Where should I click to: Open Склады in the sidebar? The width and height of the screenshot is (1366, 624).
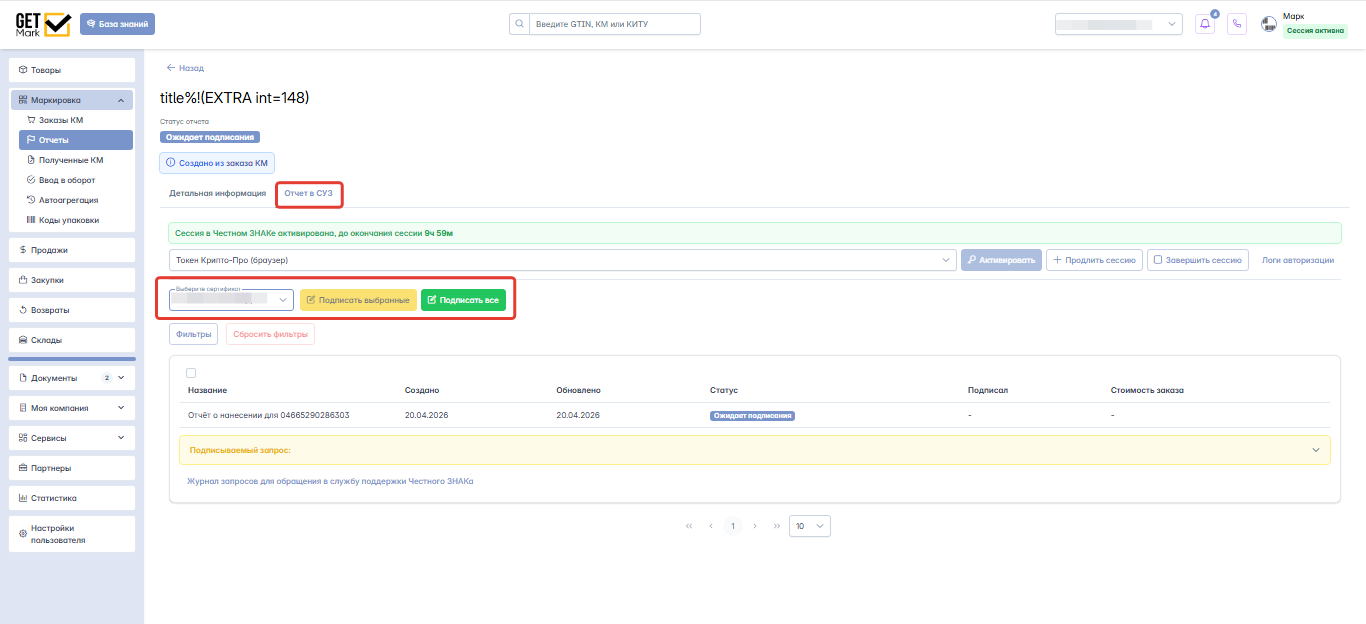[x=72, y=340]
